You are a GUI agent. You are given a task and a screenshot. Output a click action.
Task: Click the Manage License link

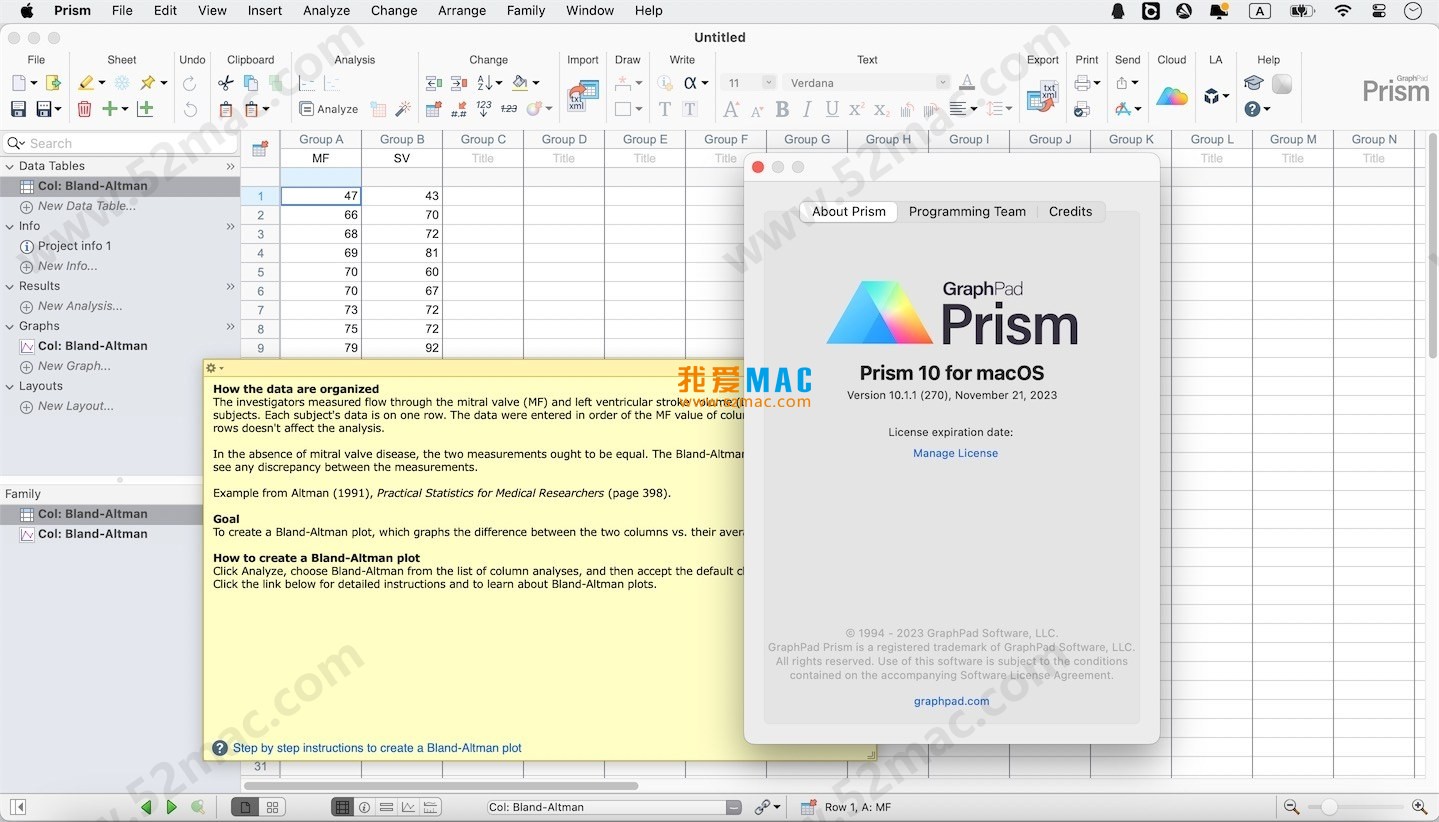pos(955,453)
